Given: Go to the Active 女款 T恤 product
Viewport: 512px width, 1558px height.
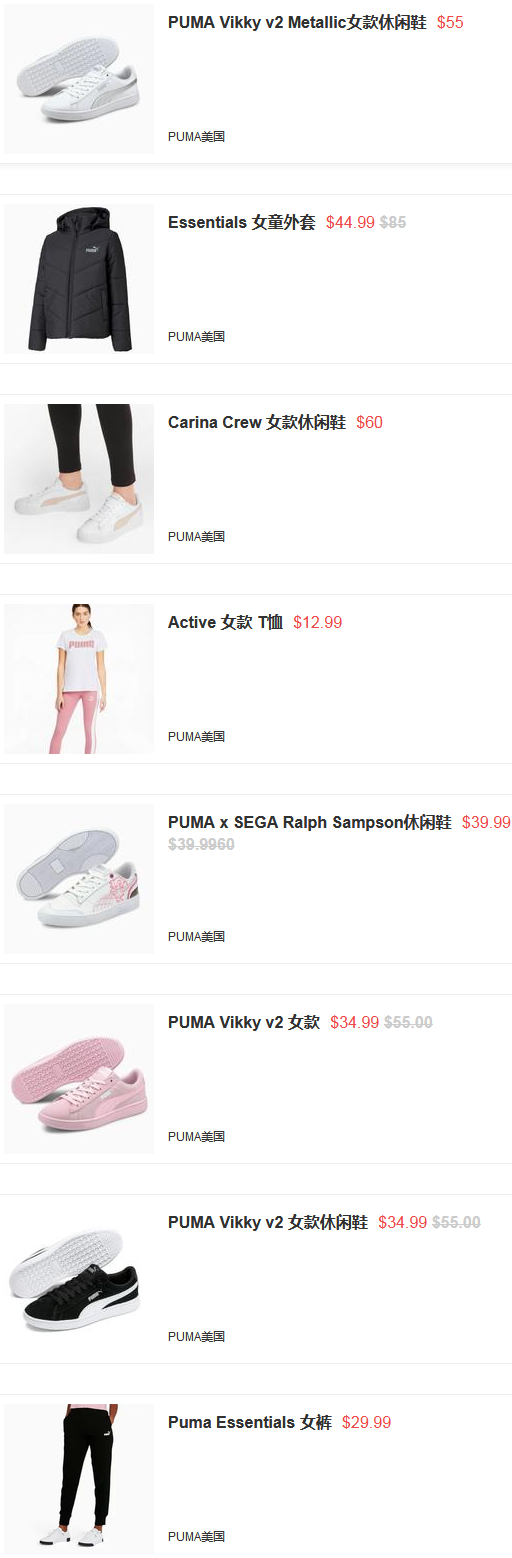Looking at the screenshot, I should [226, 622].
